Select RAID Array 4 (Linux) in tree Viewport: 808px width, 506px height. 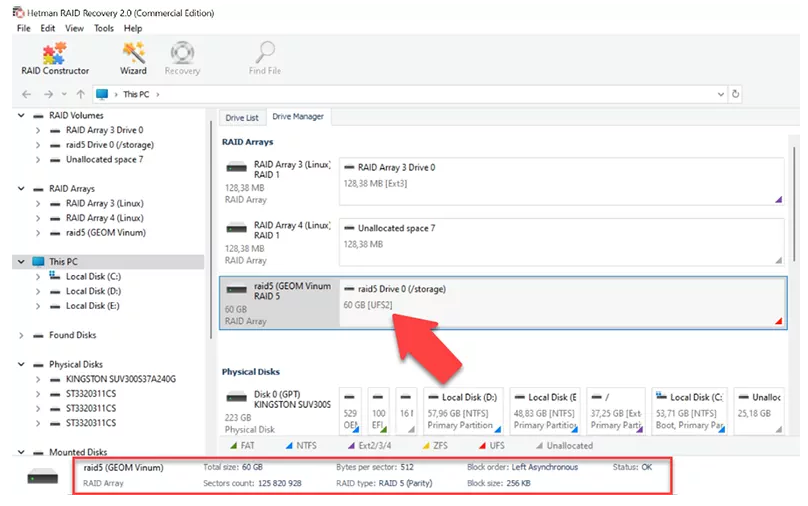coord(105,218)
